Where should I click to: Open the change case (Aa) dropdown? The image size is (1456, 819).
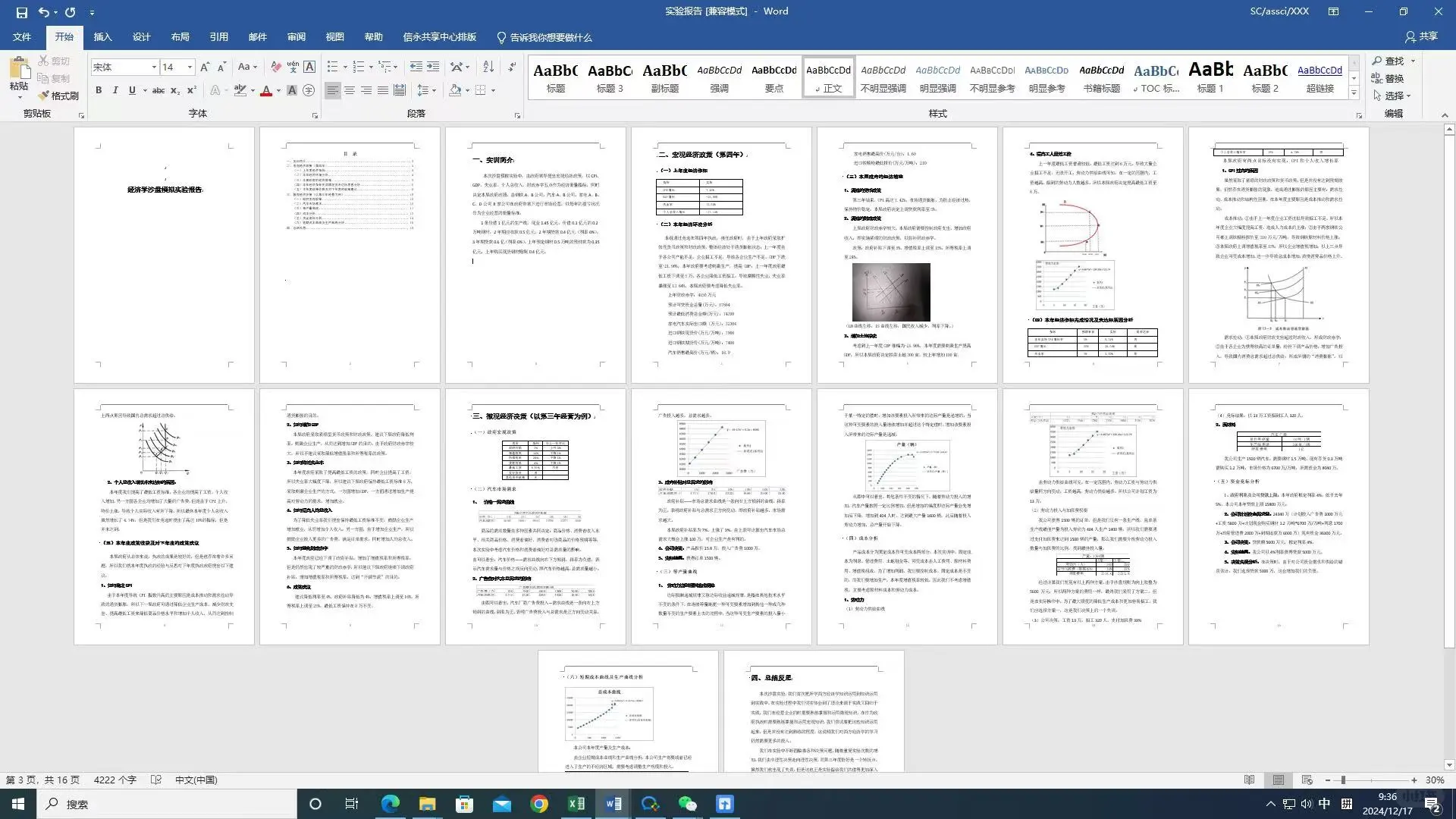(247, 67)
